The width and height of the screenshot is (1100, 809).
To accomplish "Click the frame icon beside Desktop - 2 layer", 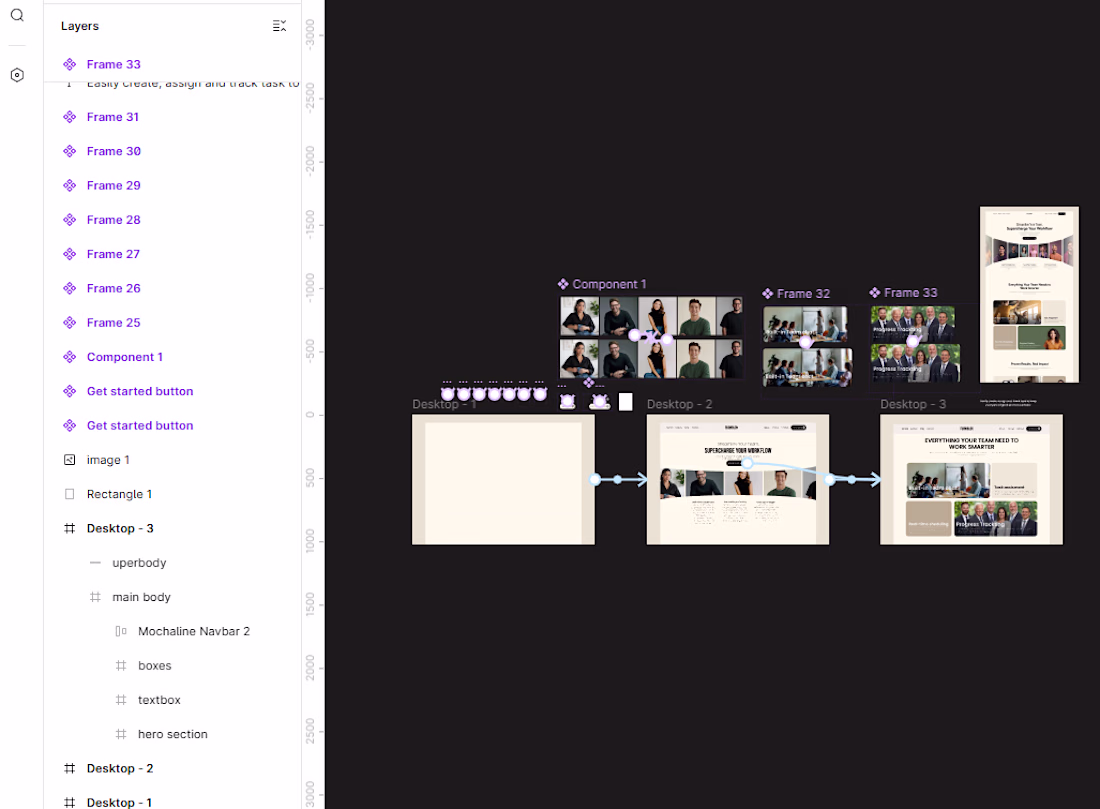I will pos(69,768).
